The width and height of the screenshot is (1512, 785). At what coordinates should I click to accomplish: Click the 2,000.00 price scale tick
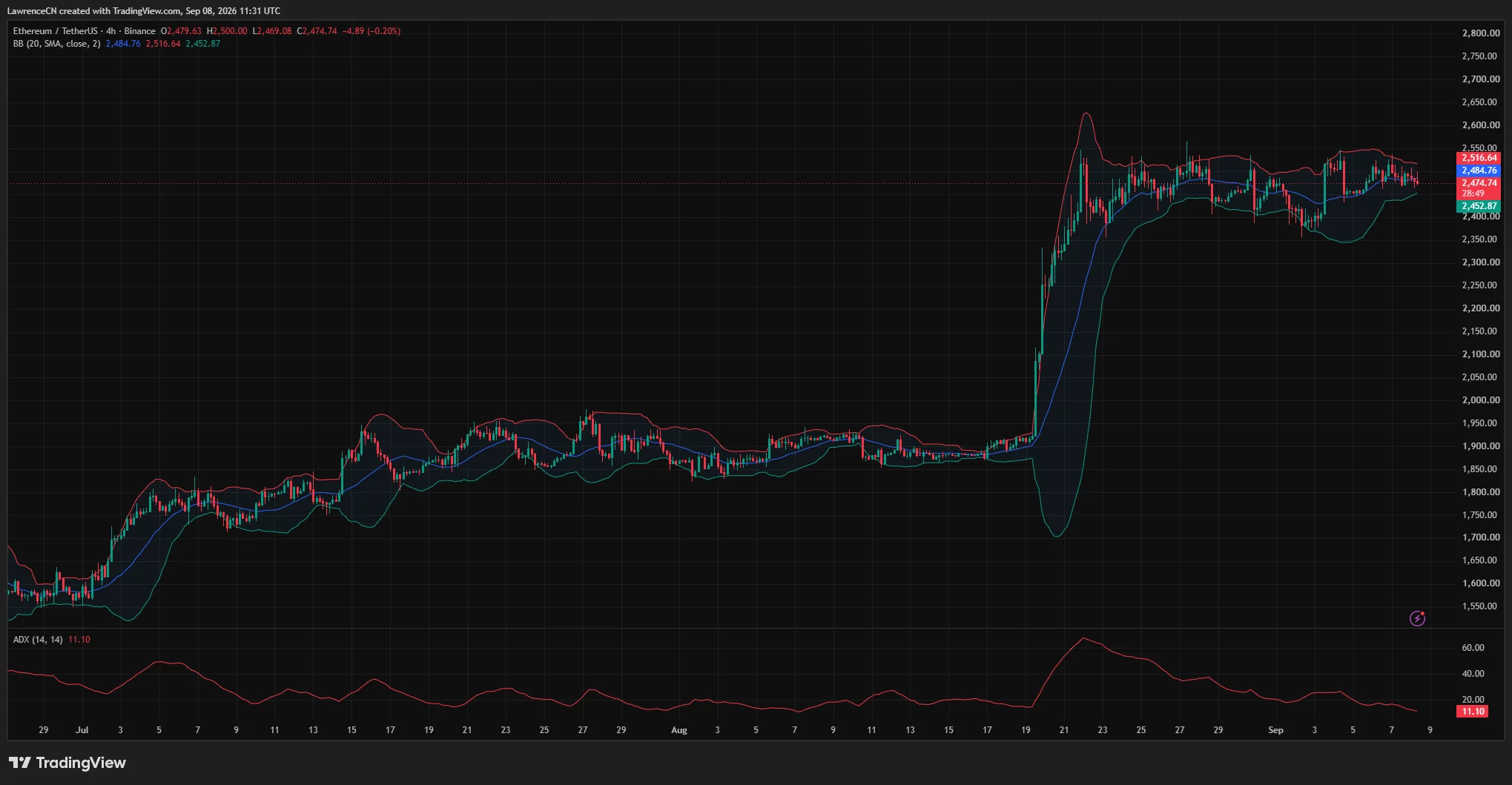click(x=1481, y=400)
